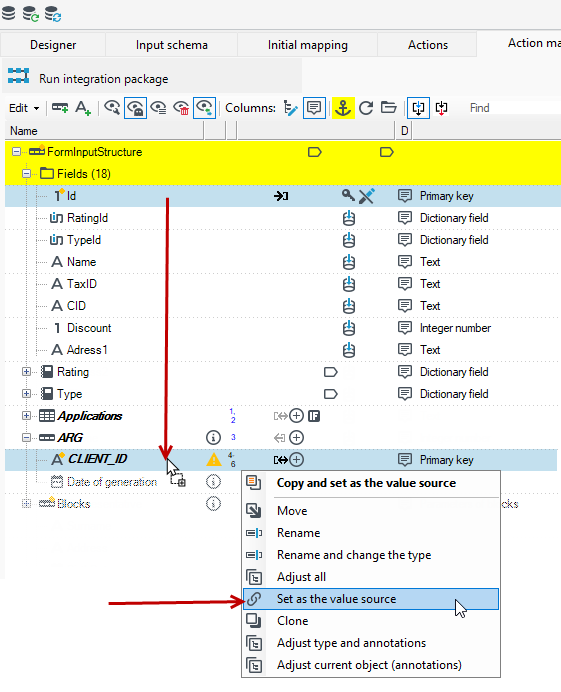Image resolution: width=561 pixels, height=692 pixels.
Task: Choose Adjust current object (annotations)
Action: pos(371,665)
